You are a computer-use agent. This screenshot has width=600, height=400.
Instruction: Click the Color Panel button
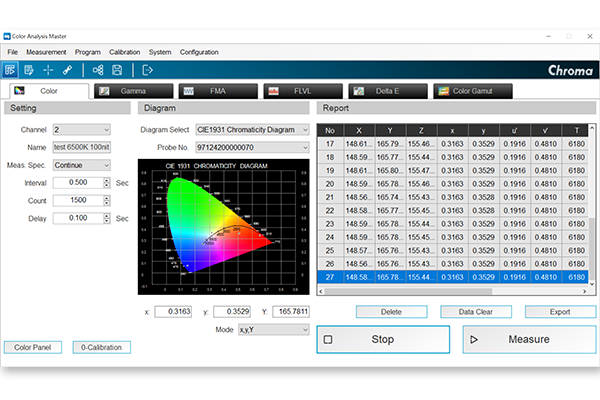pos(33,347)
